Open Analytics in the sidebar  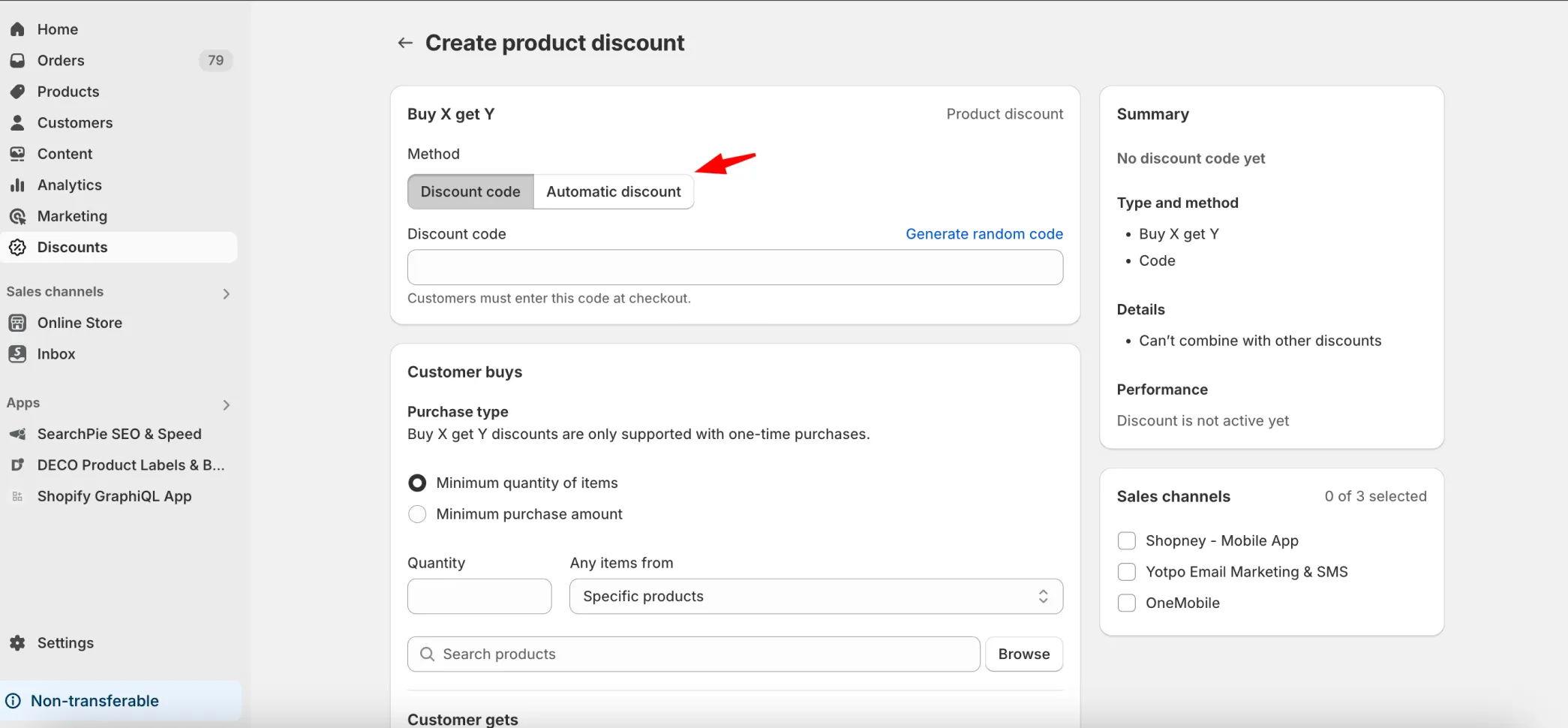(119, 185)
